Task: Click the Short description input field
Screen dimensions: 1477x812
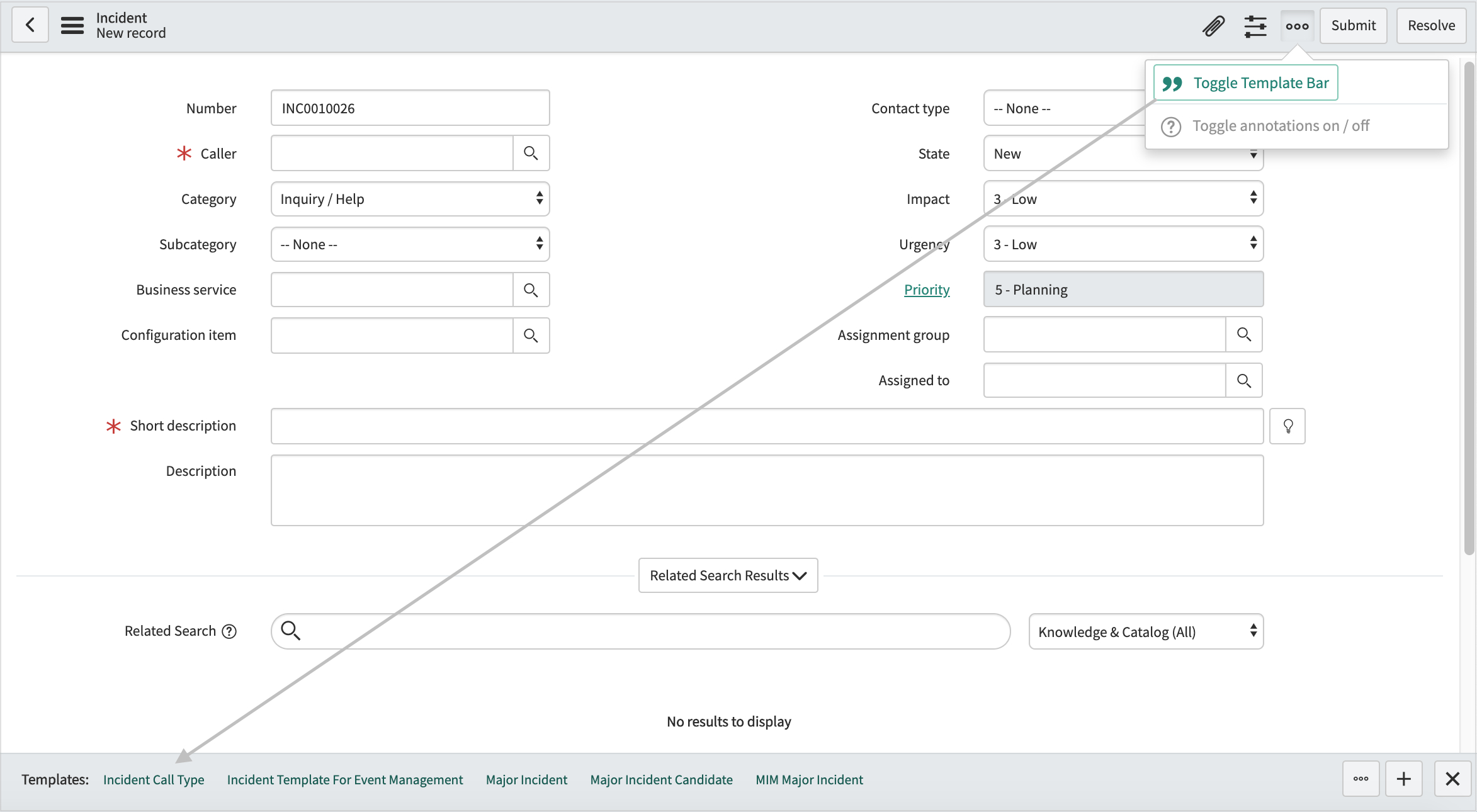Action: pos(767,425)
